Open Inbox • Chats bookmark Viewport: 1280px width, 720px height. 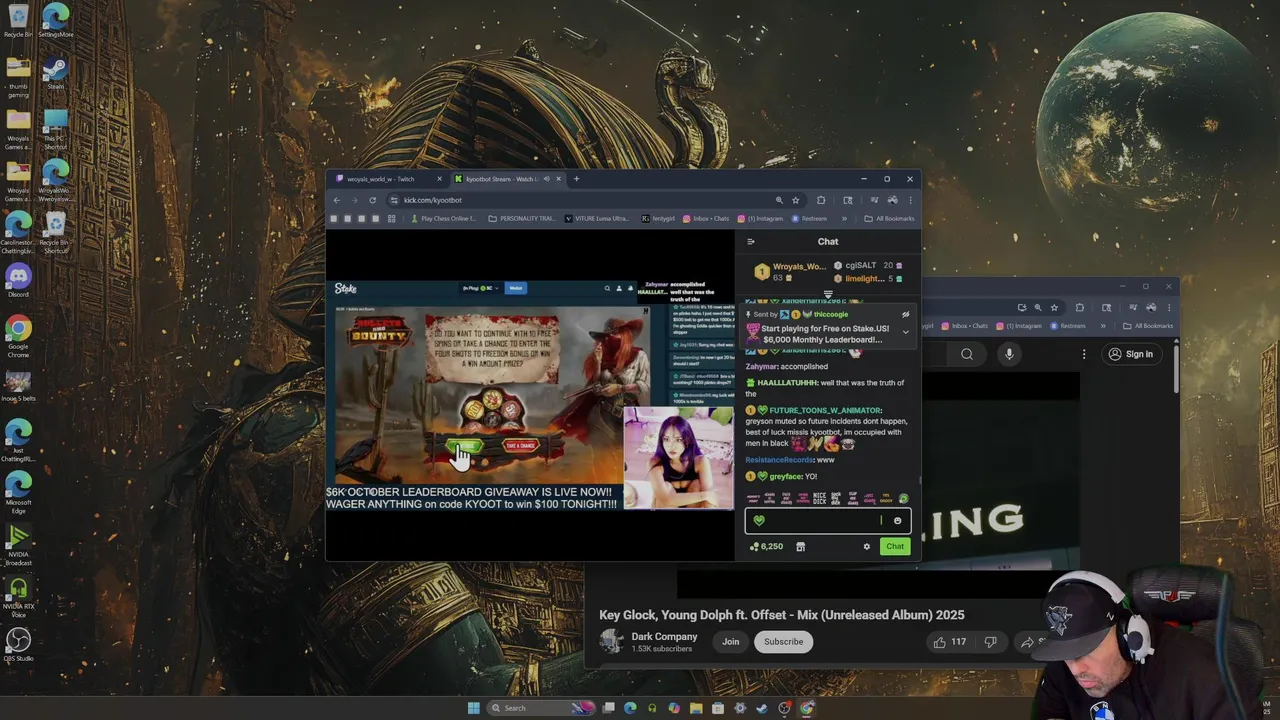pyautogui.click(x=706, y=218)
